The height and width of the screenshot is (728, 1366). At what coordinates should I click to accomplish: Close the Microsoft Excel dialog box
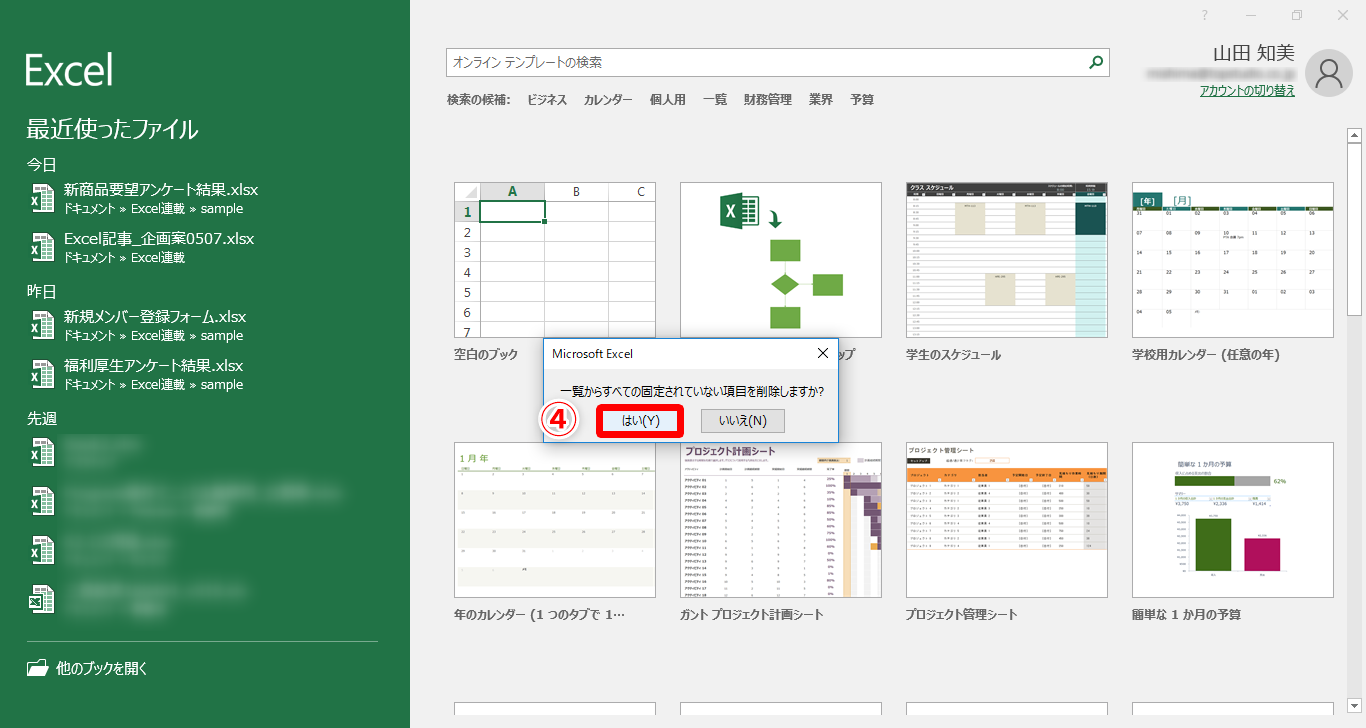point(822,353)
